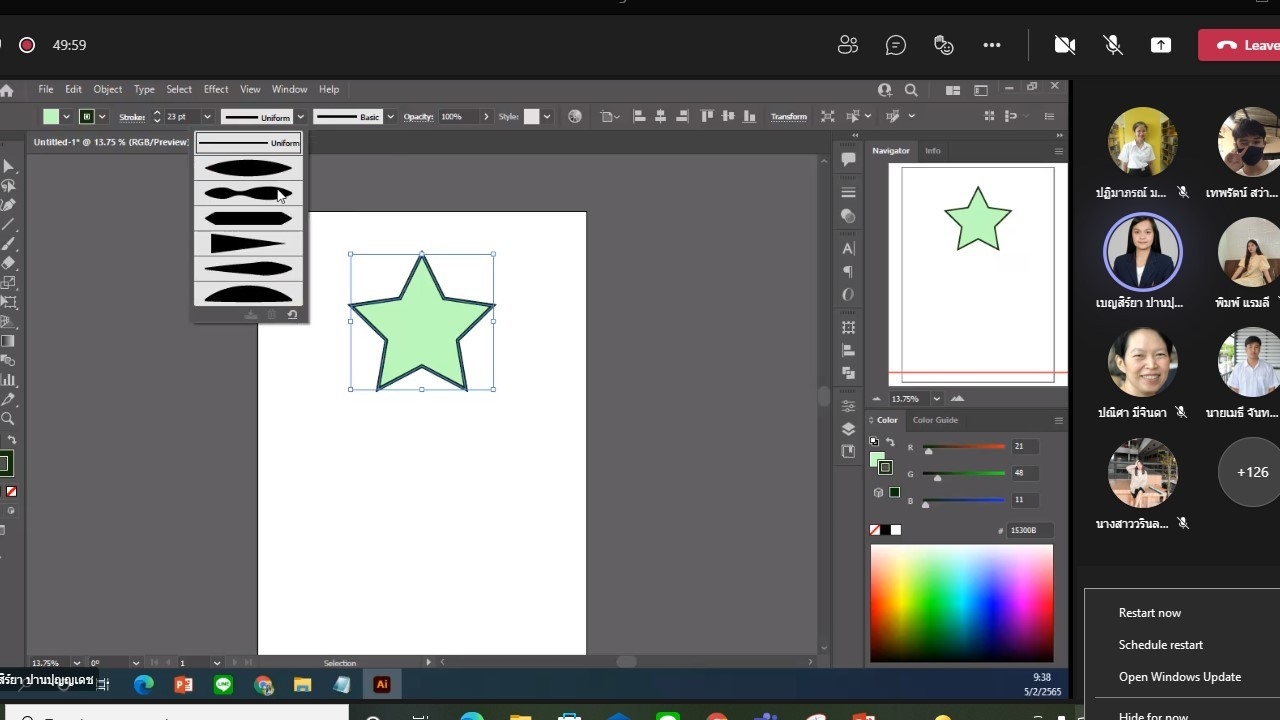The height and width of the screenshot is (720, 1280).
Task: Toggle the Teams camera off button
Action: point(1065,45)
